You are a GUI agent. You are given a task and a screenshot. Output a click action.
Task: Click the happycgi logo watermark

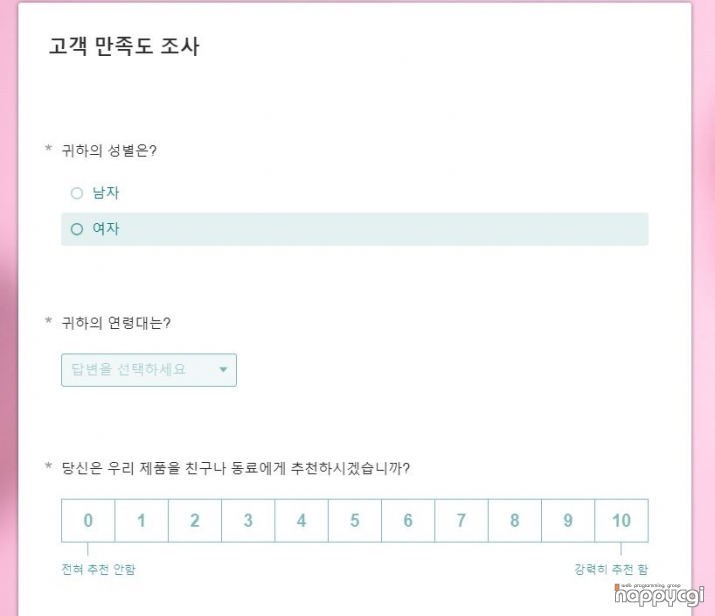[x=659, y=595]
